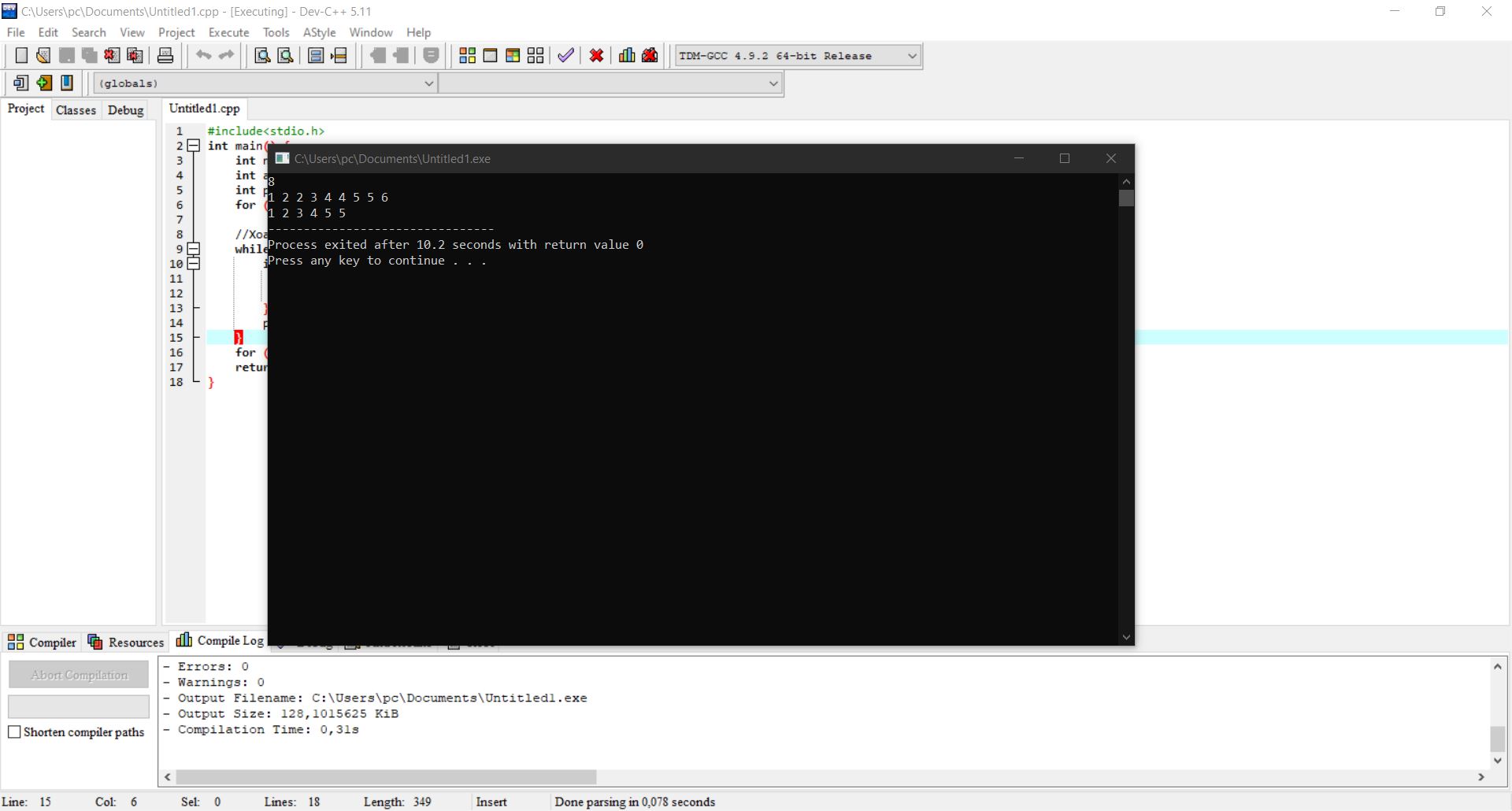Collapse the main function fold on line 2
The height and width of the screenshot is (811, 1512).
pyautogui.click(x=193, y=146)
